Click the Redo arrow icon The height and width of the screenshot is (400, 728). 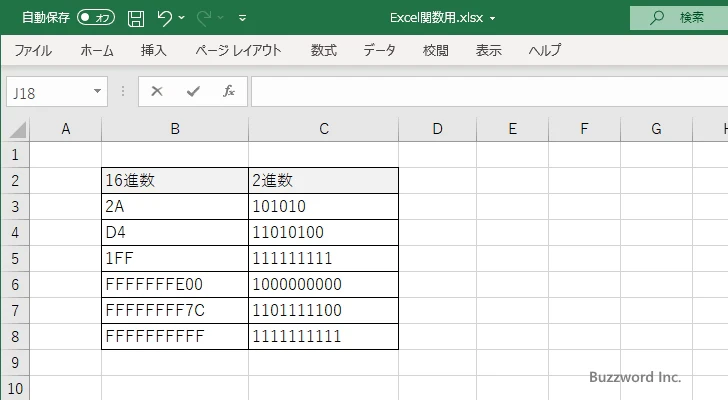pyautogui.click(x=205, y=18)
